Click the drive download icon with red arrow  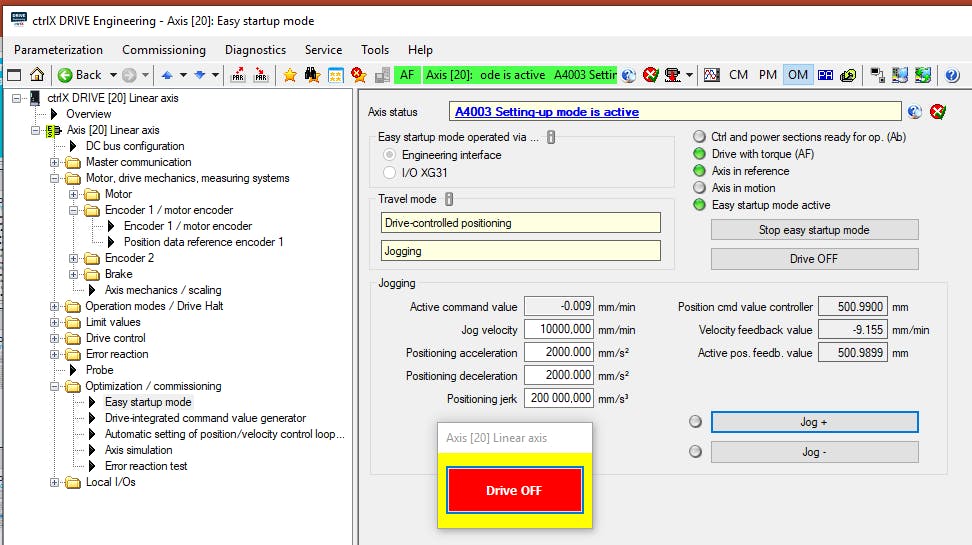tap(672, 75)
